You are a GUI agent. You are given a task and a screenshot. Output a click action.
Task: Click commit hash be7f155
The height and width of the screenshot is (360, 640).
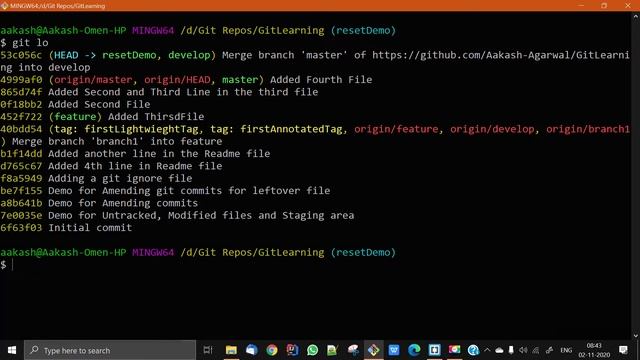(21, 191)
